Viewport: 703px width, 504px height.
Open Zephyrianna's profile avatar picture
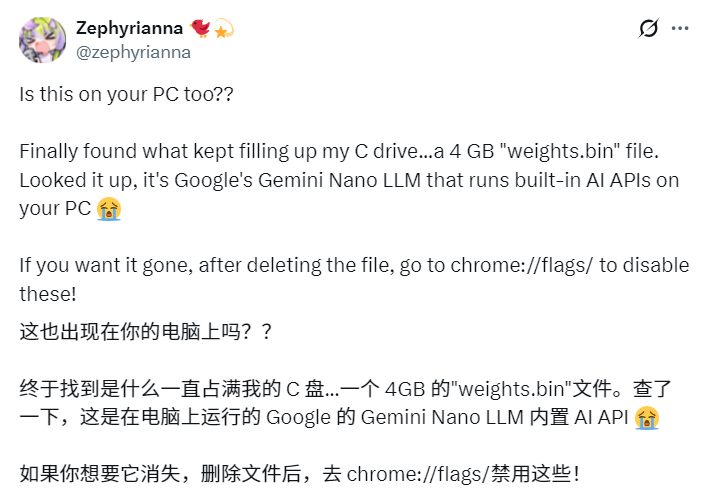[42, 38]
